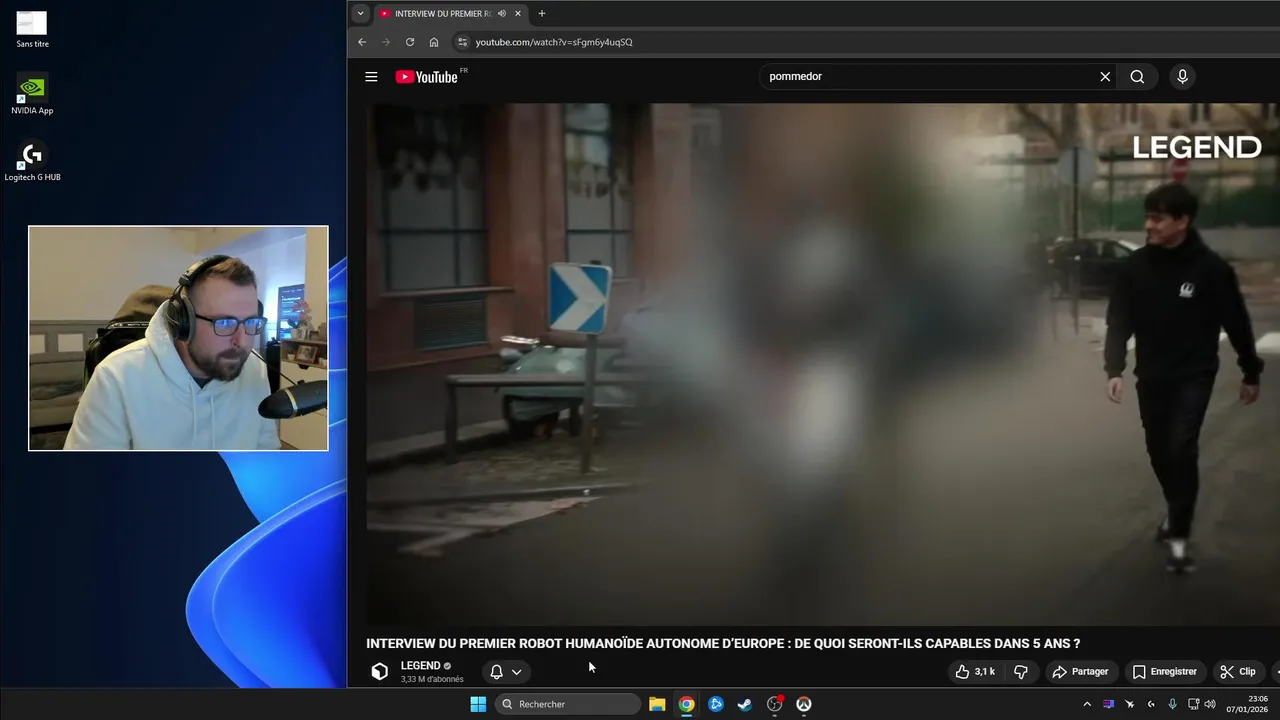Mute tab using speaker icon on tab

point(502,14)
